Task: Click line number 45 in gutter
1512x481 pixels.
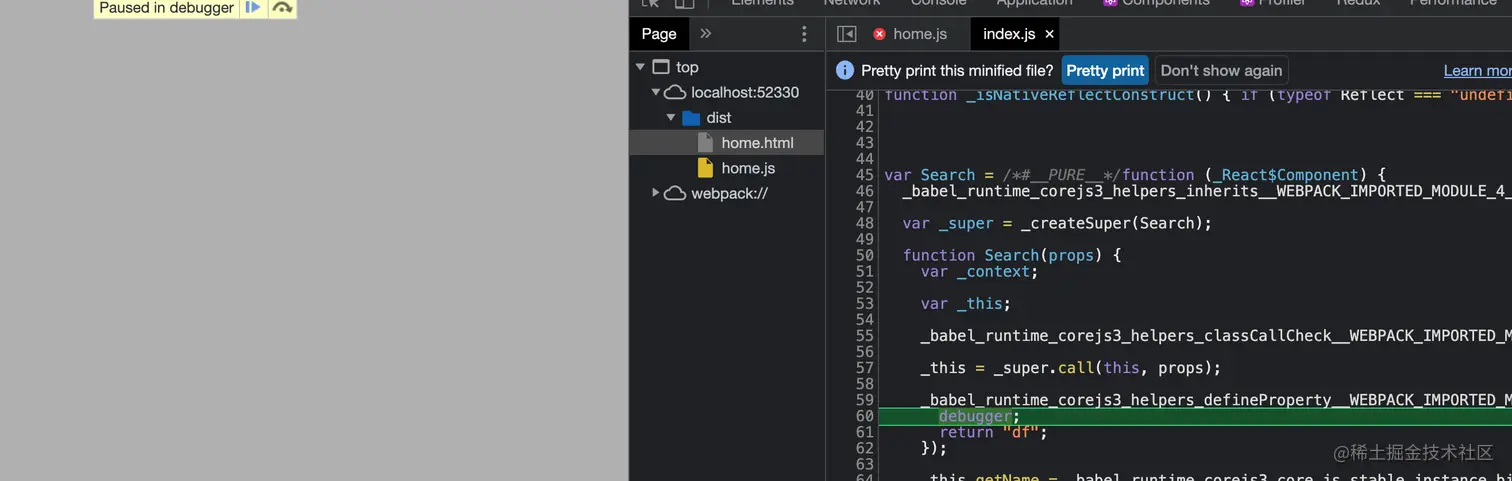Action: click(864, 175)
